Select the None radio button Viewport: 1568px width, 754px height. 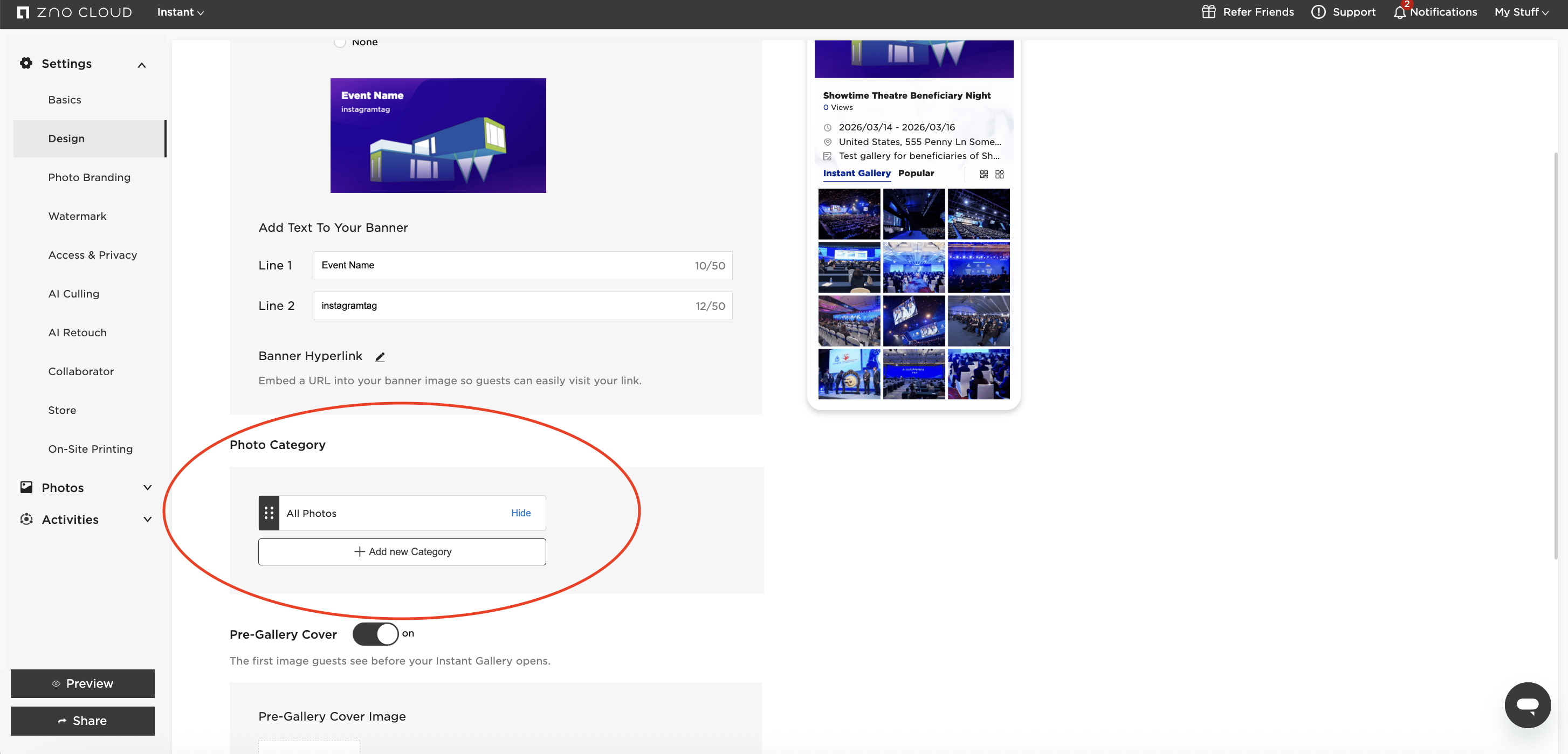tap(340, 42)
